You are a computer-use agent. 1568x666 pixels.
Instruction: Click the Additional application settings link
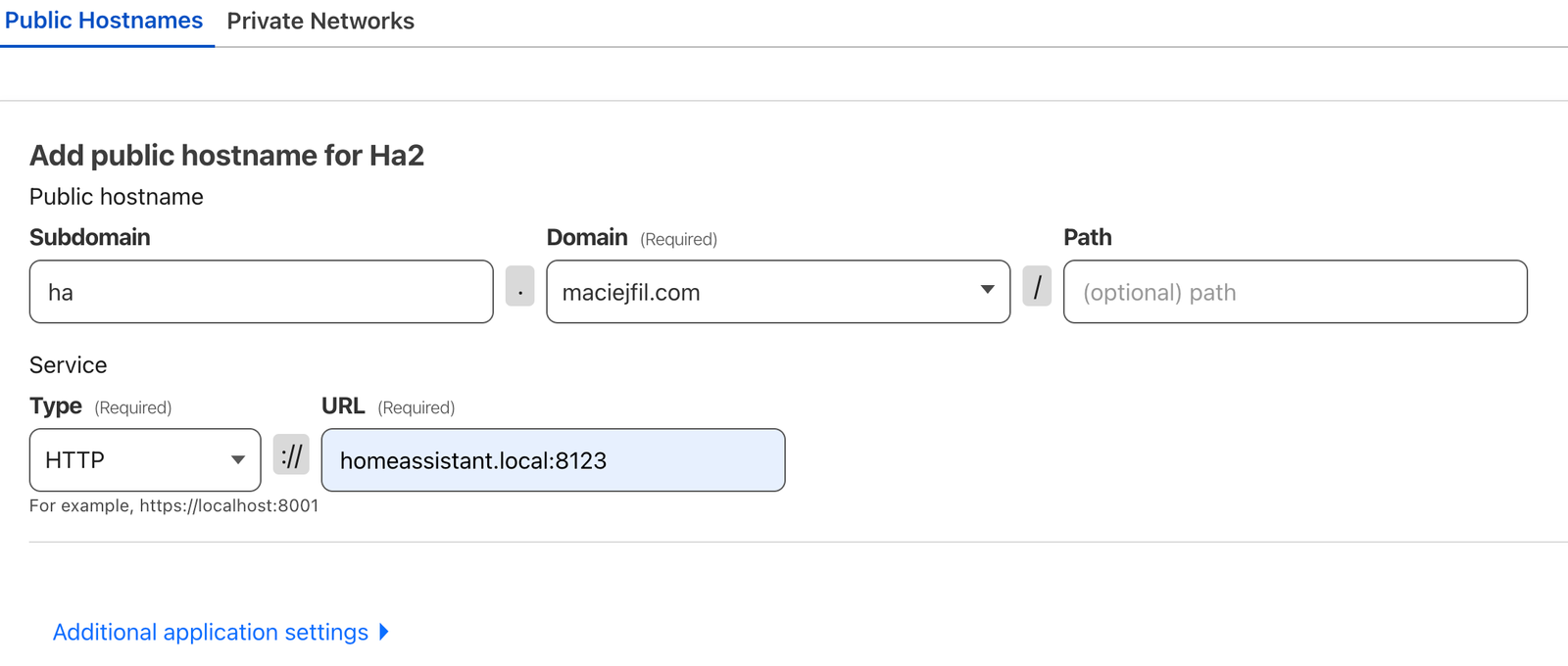coord(211,632)
